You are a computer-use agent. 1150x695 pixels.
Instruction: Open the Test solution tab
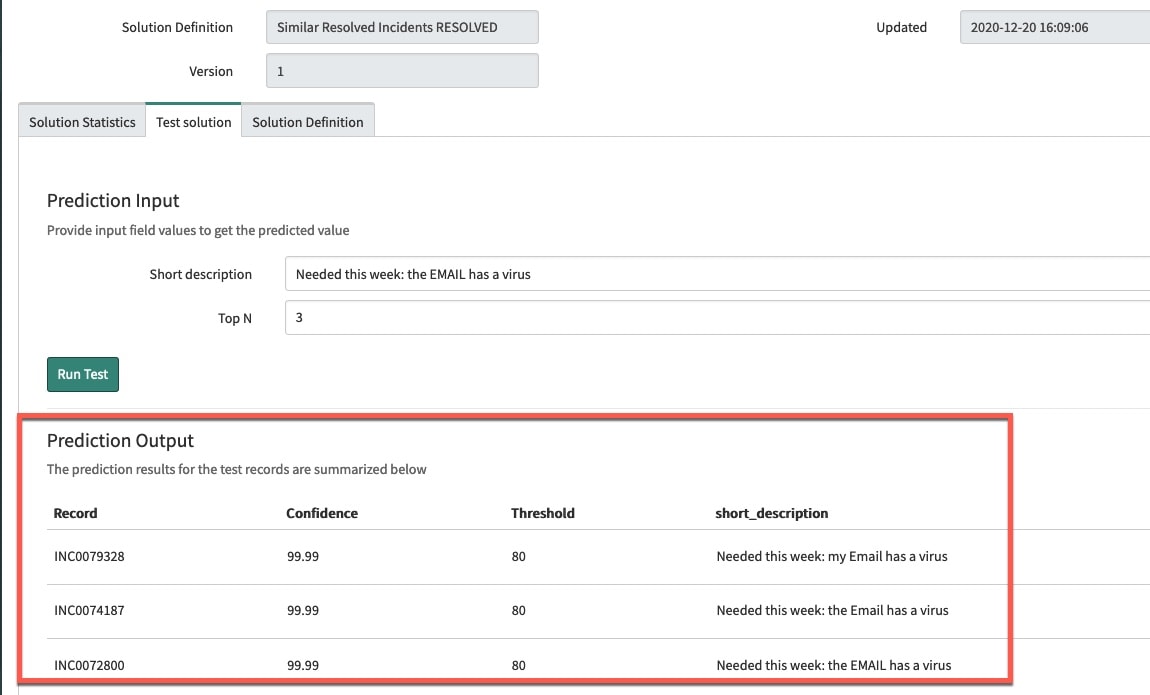(193, 121)
